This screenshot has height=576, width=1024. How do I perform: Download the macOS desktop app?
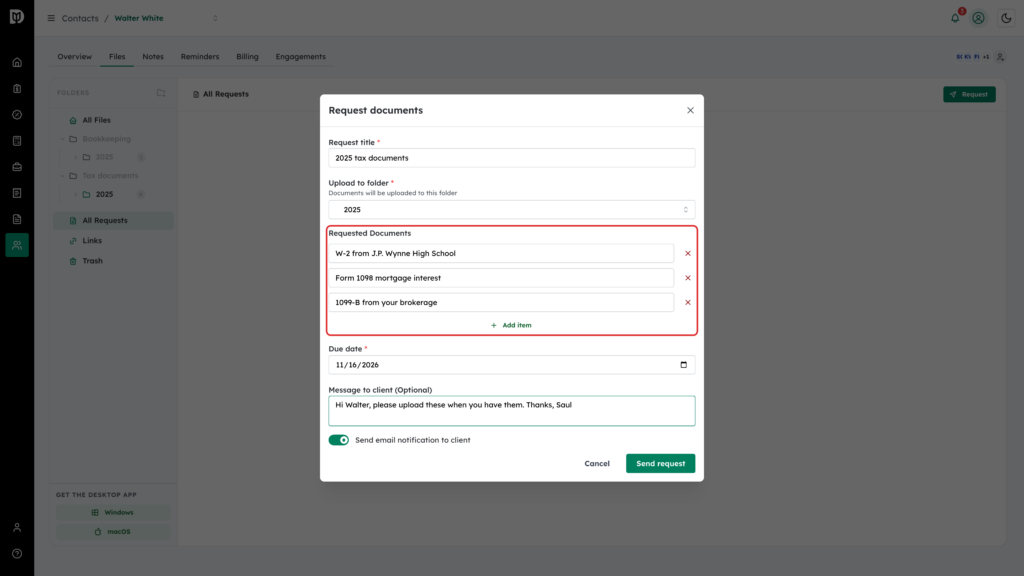point(113,532)
